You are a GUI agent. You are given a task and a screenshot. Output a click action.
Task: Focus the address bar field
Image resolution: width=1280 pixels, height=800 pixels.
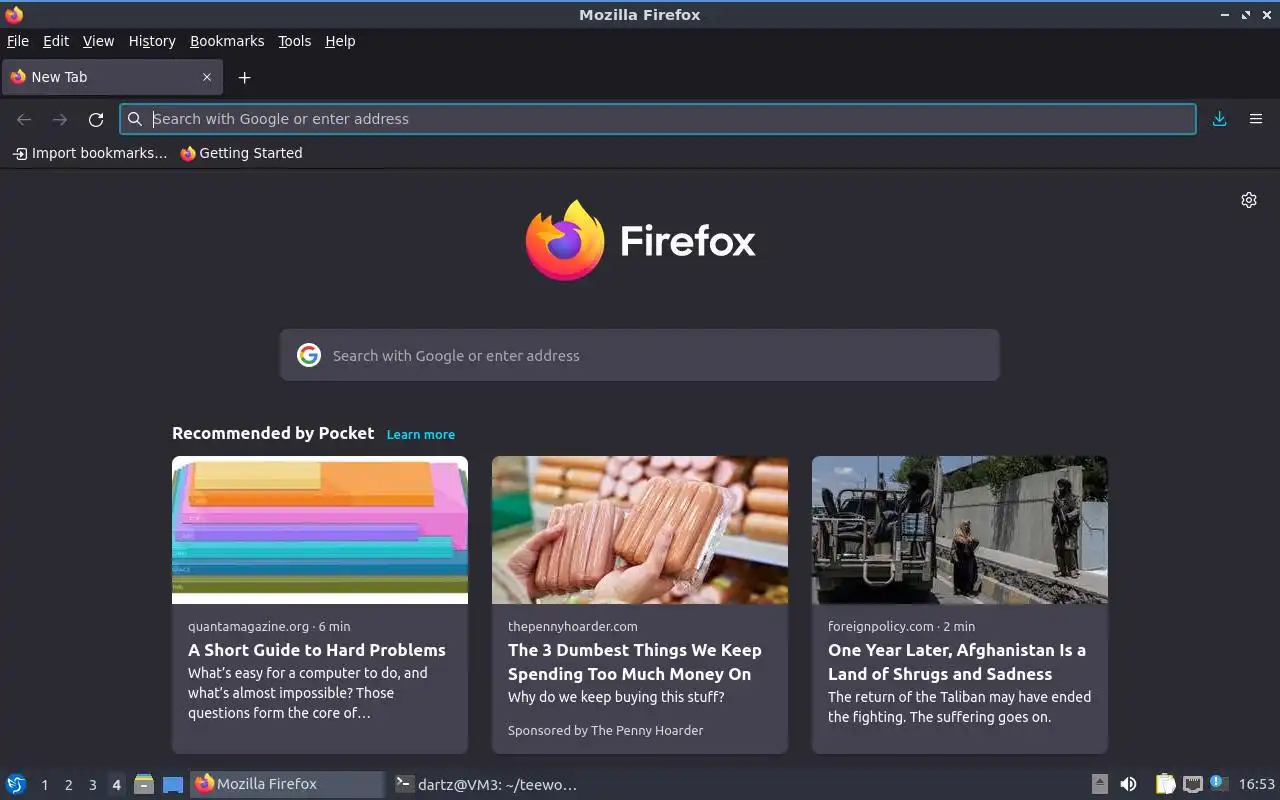coord(657,119)
